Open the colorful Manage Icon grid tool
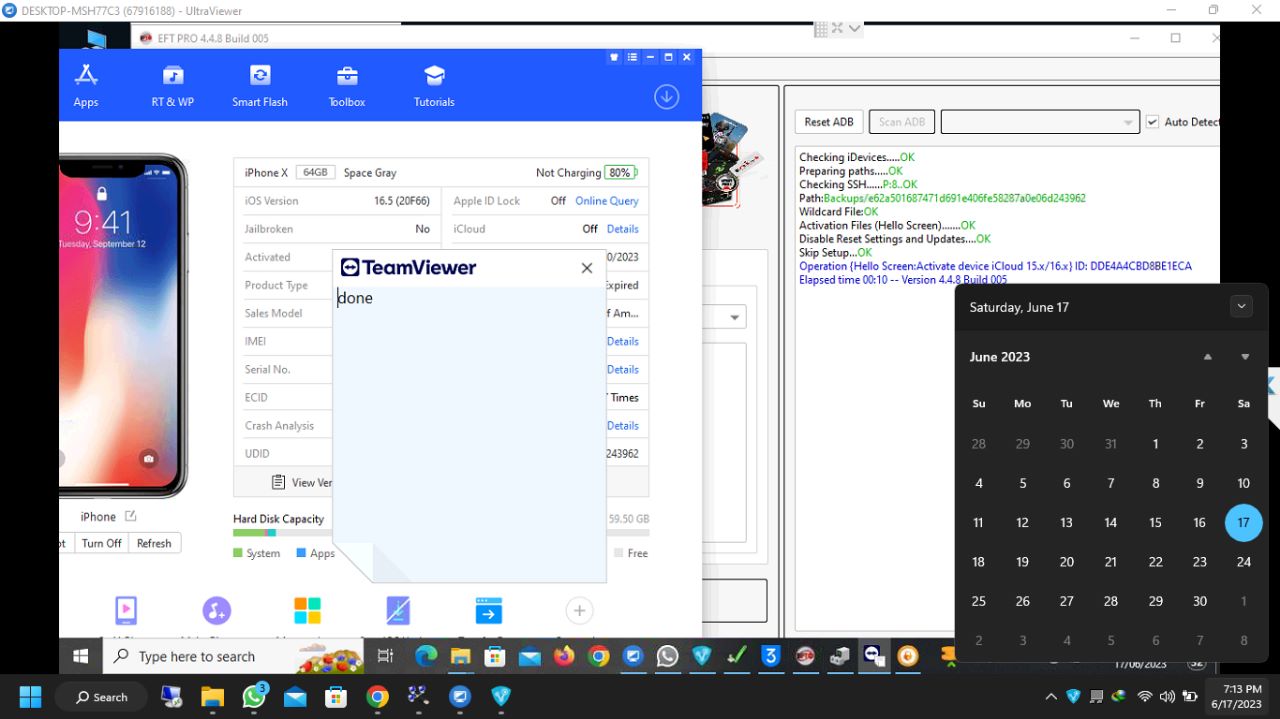 307,610
